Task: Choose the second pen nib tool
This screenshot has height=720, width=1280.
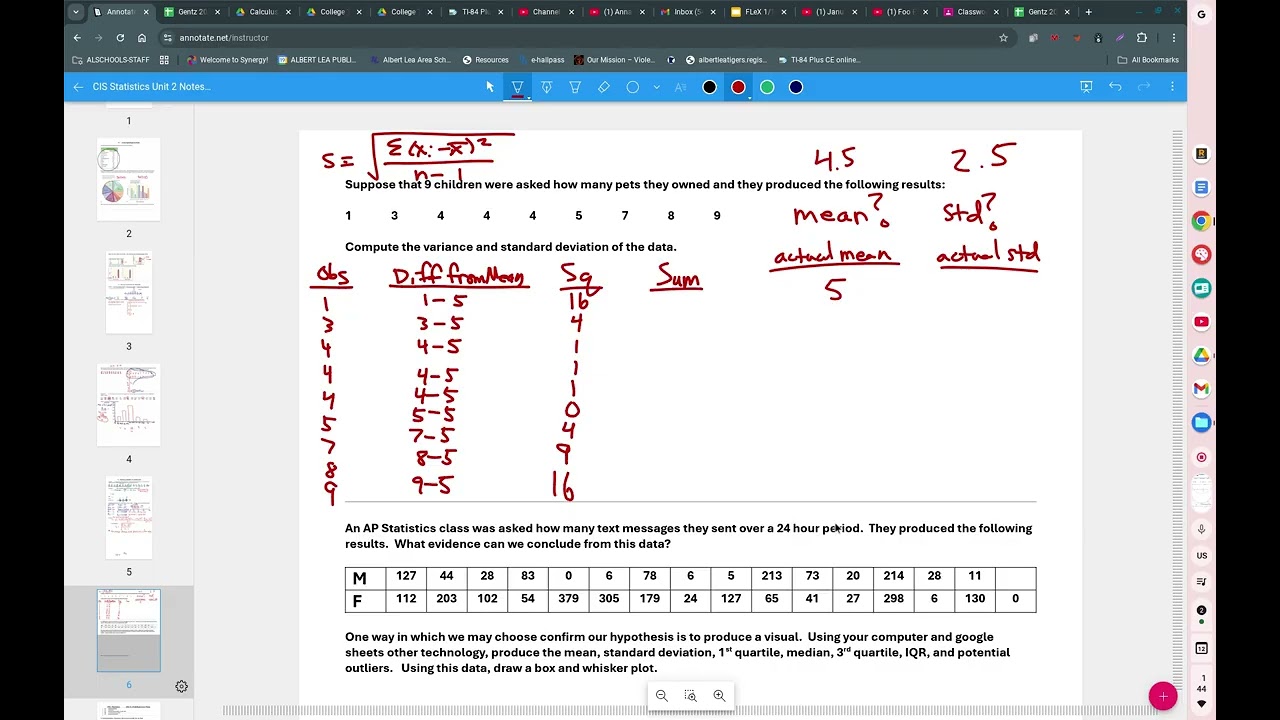Action: click(546, 87)
